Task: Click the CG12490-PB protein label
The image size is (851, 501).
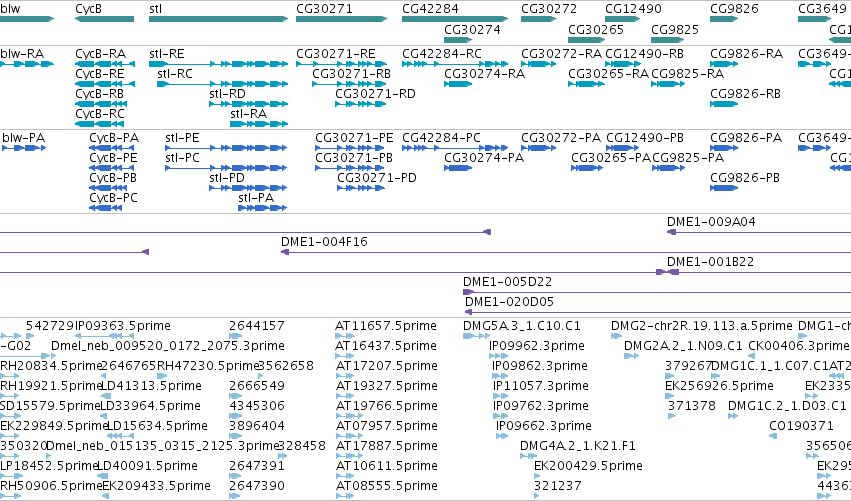Action: click(x=645, y=138)
